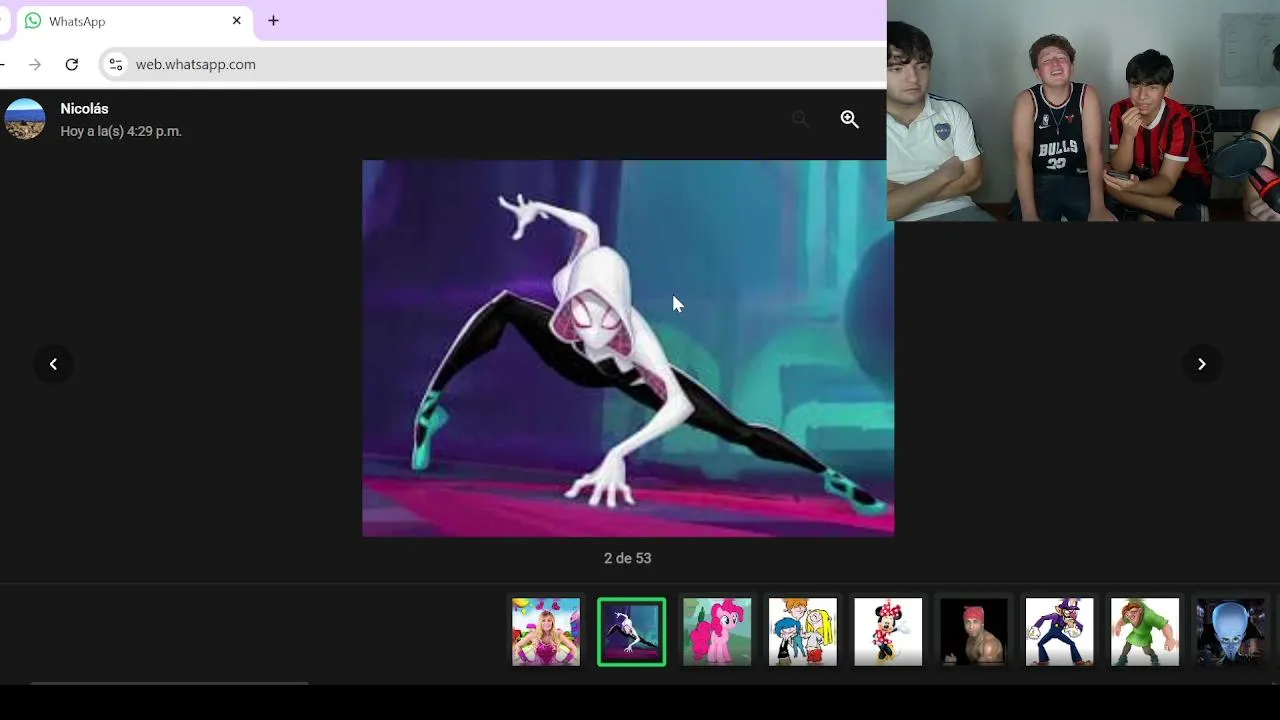Viewport: 1280px width, 720px height.
Task: Select the blonde doll thumbnail
Action: [x=546, y=632]
